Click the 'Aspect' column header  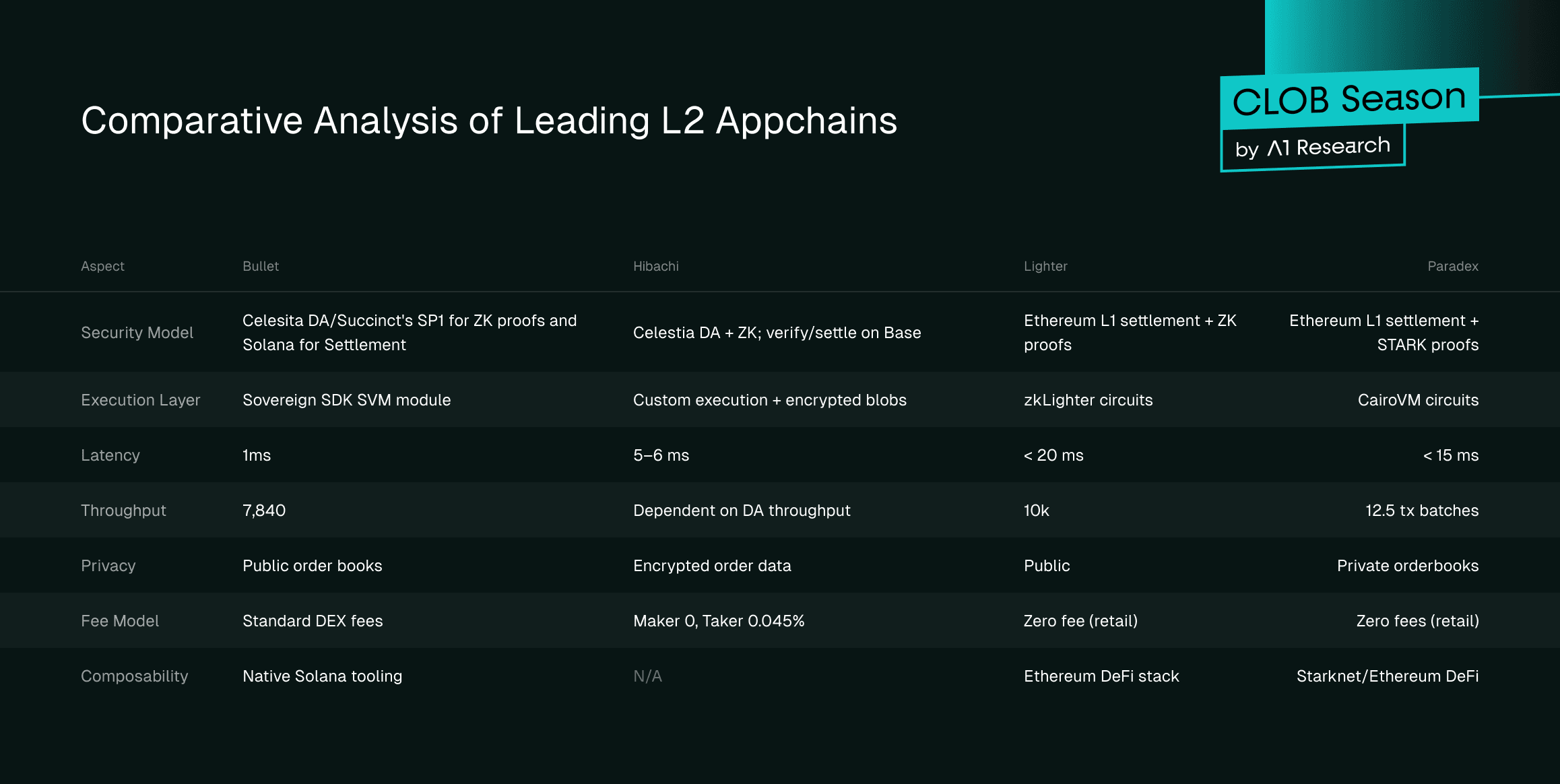pyautogui.click(x=102, y=266)
